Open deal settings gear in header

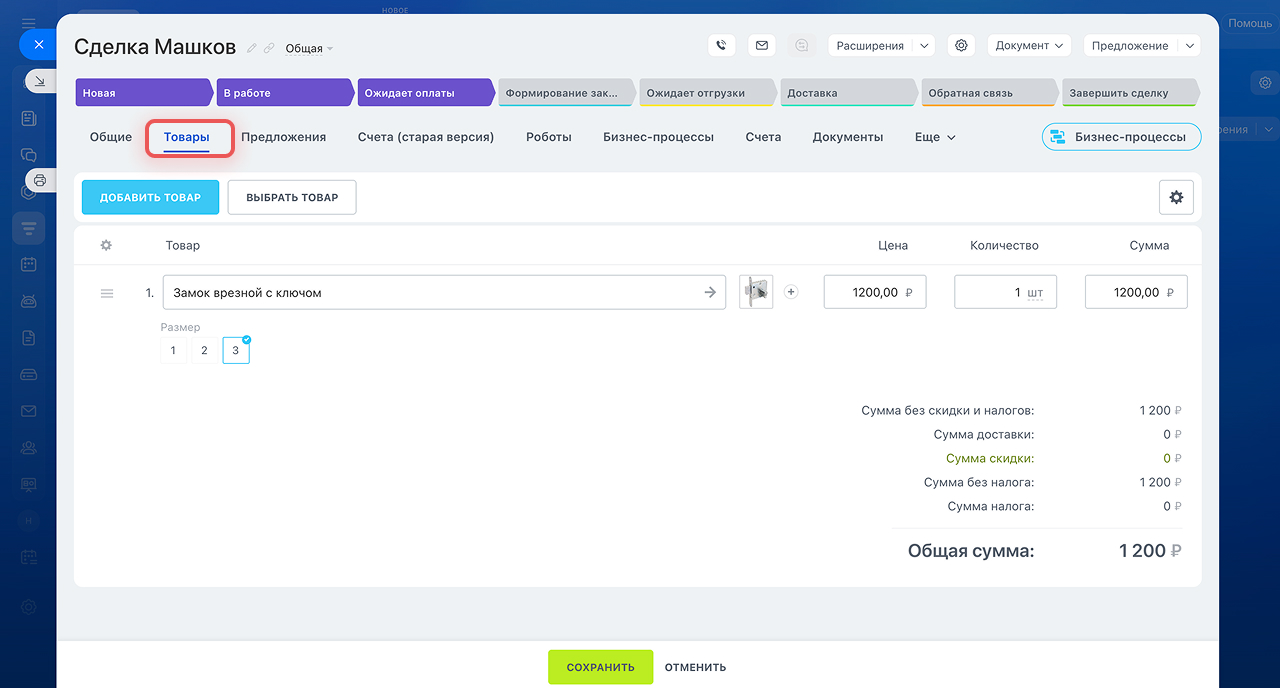[961, 45]
